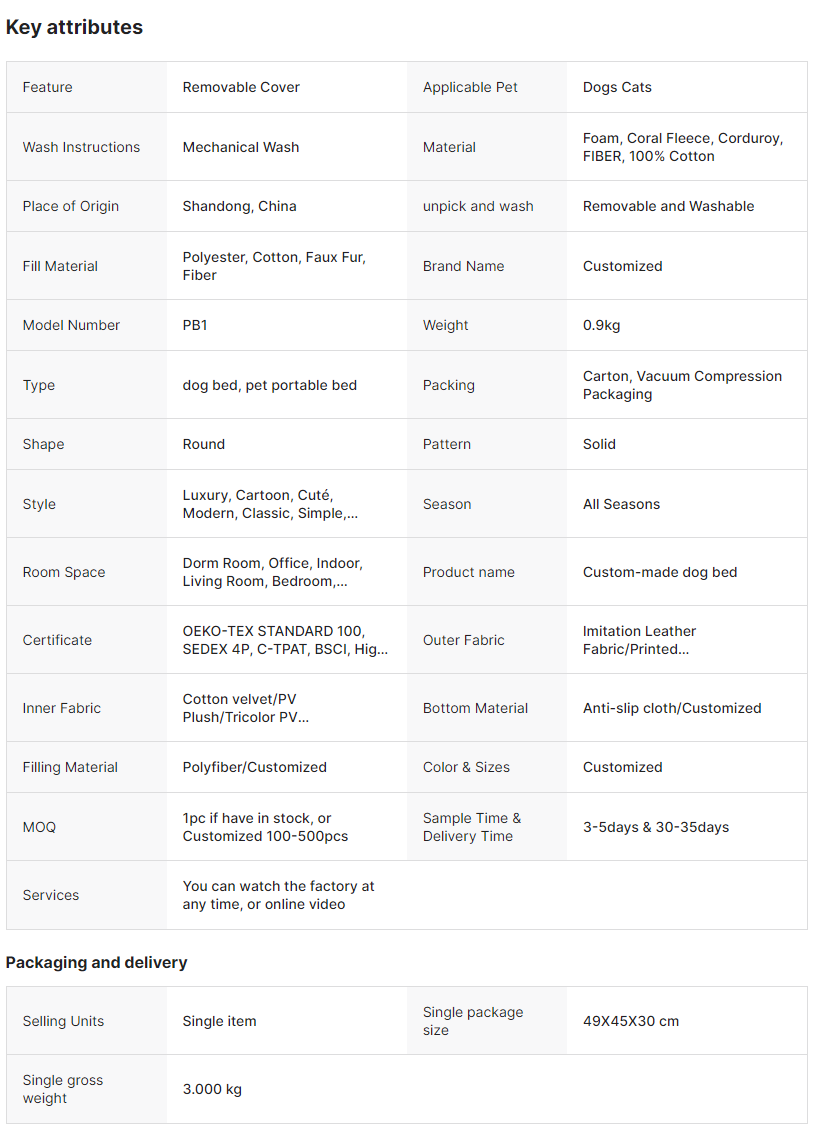Select the 3-5days & 30-35days delivery value

[x=656, y=827]
